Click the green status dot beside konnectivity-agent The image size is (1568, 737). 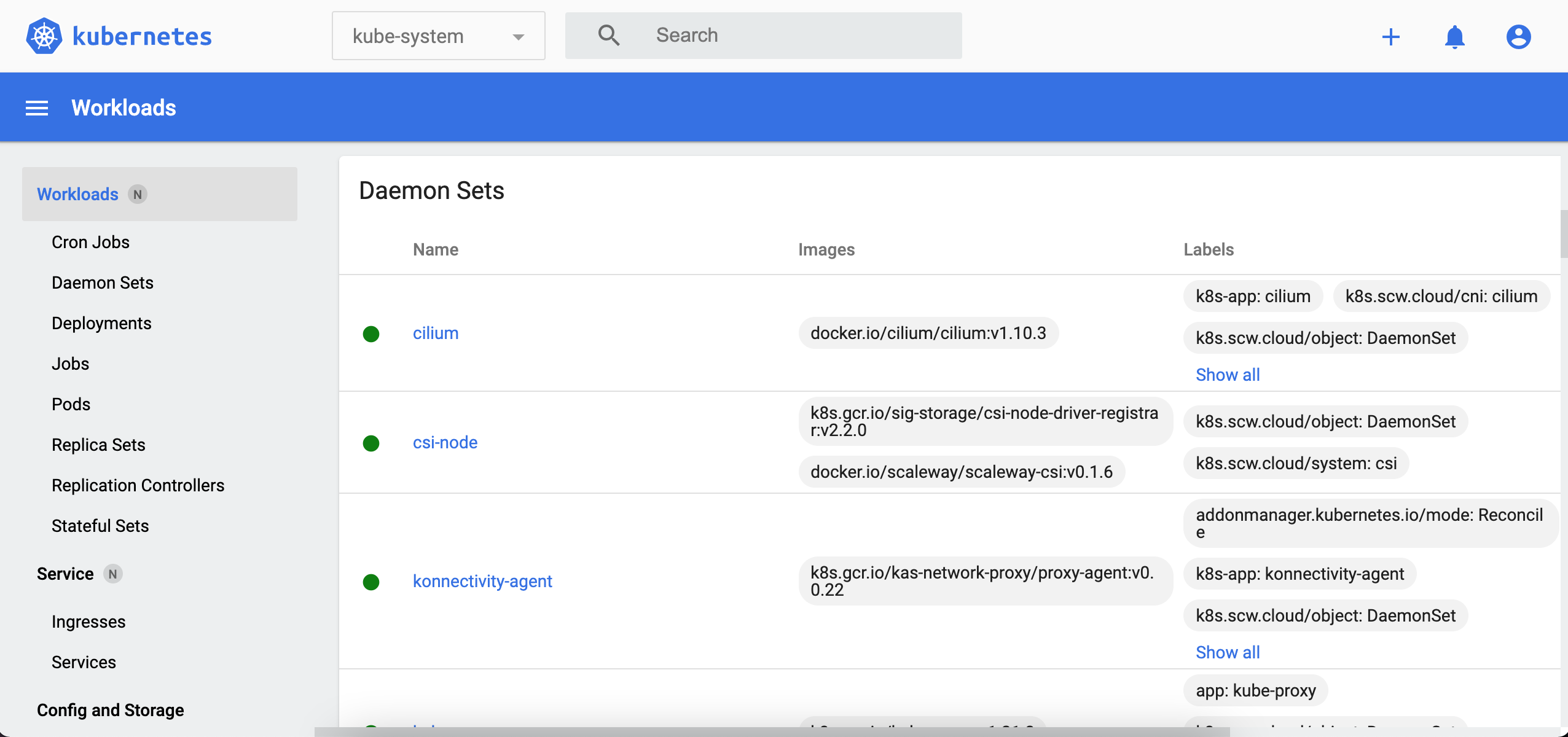tap(371, 582)
